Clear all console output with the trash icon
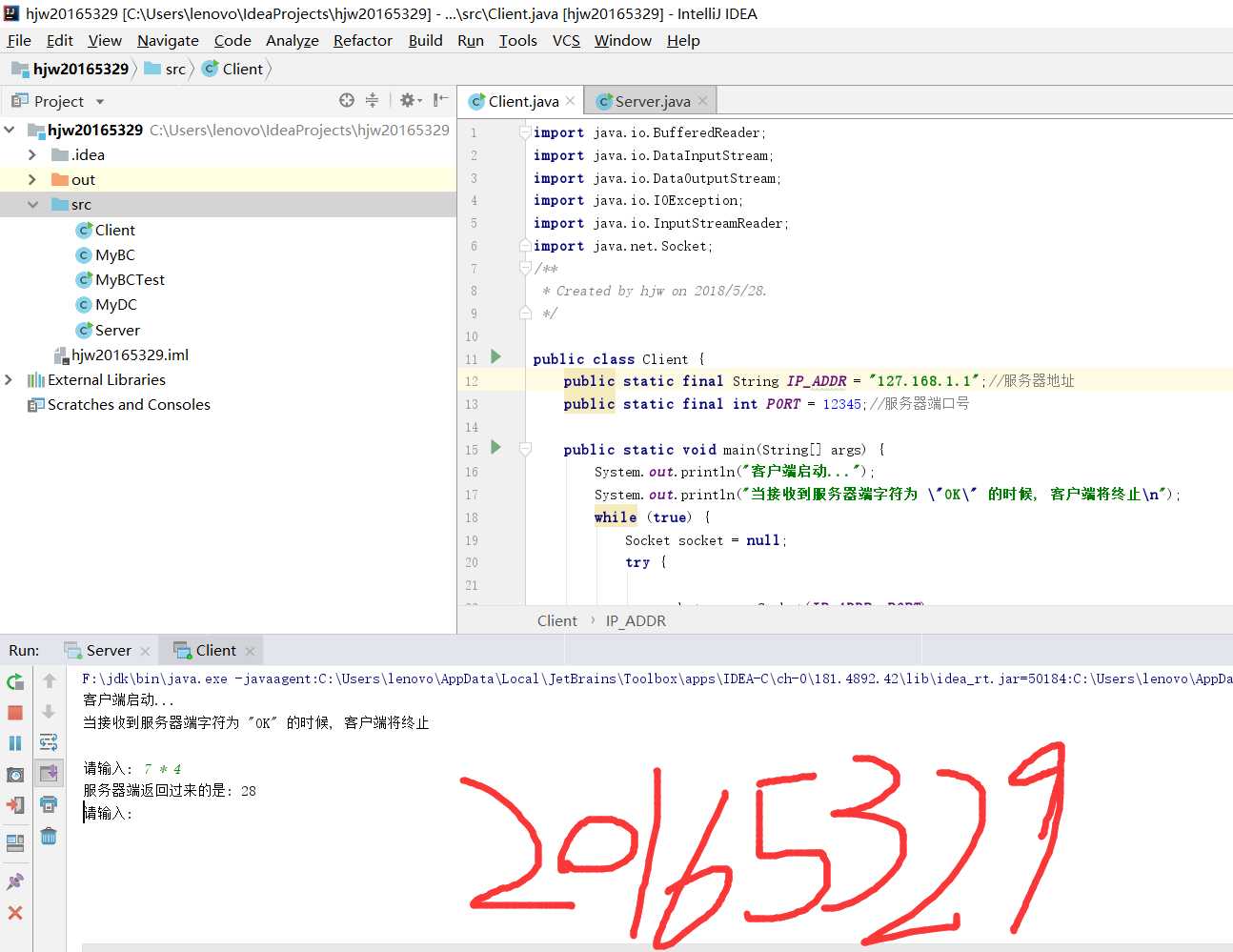 click(x=49, y=837)
